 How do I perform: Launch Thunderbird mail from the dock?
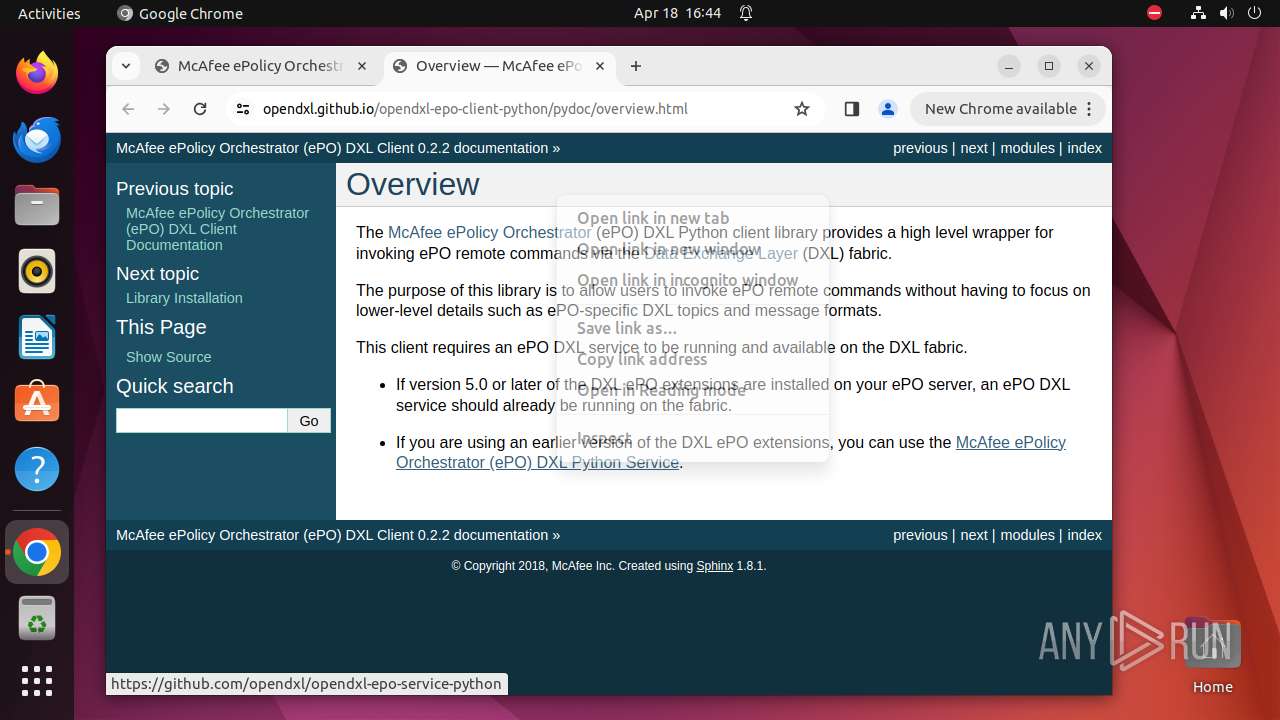coord(37,139)
